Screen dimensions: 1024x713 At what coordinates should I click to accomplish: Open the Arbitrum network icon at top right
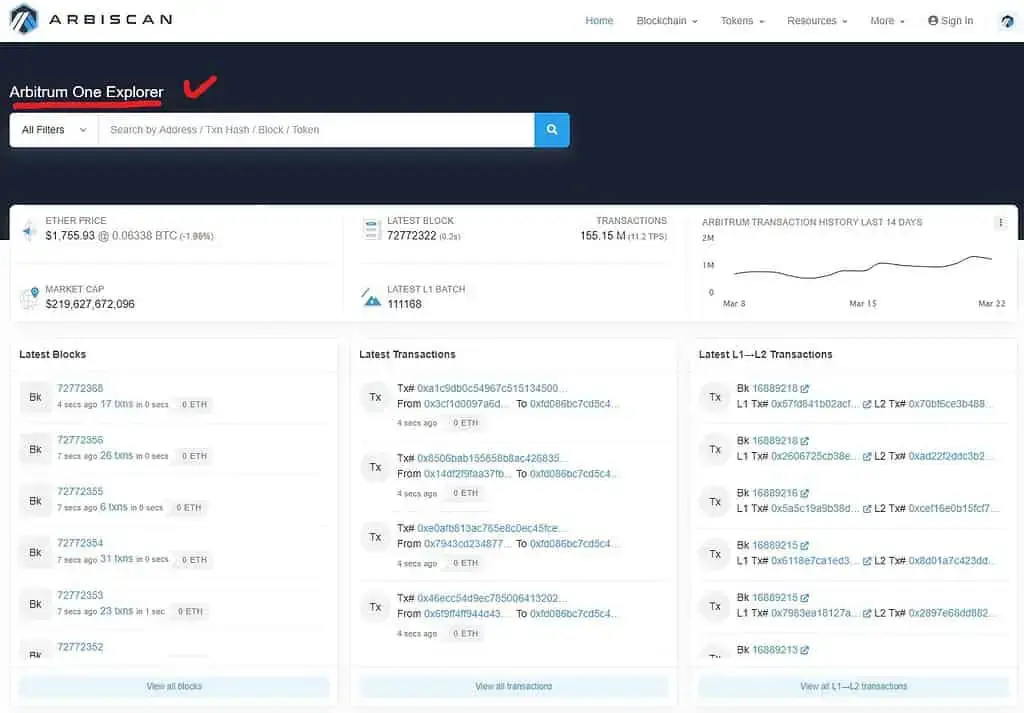point(1008,21)
